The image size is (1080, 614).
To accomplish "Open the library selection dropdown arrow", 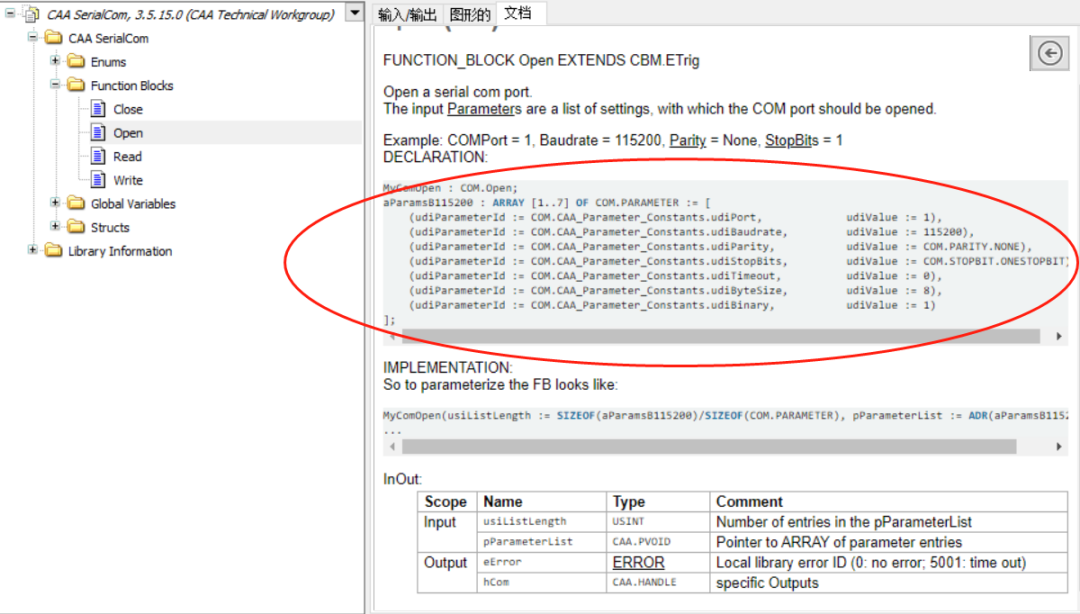I will tap(354, 13).
